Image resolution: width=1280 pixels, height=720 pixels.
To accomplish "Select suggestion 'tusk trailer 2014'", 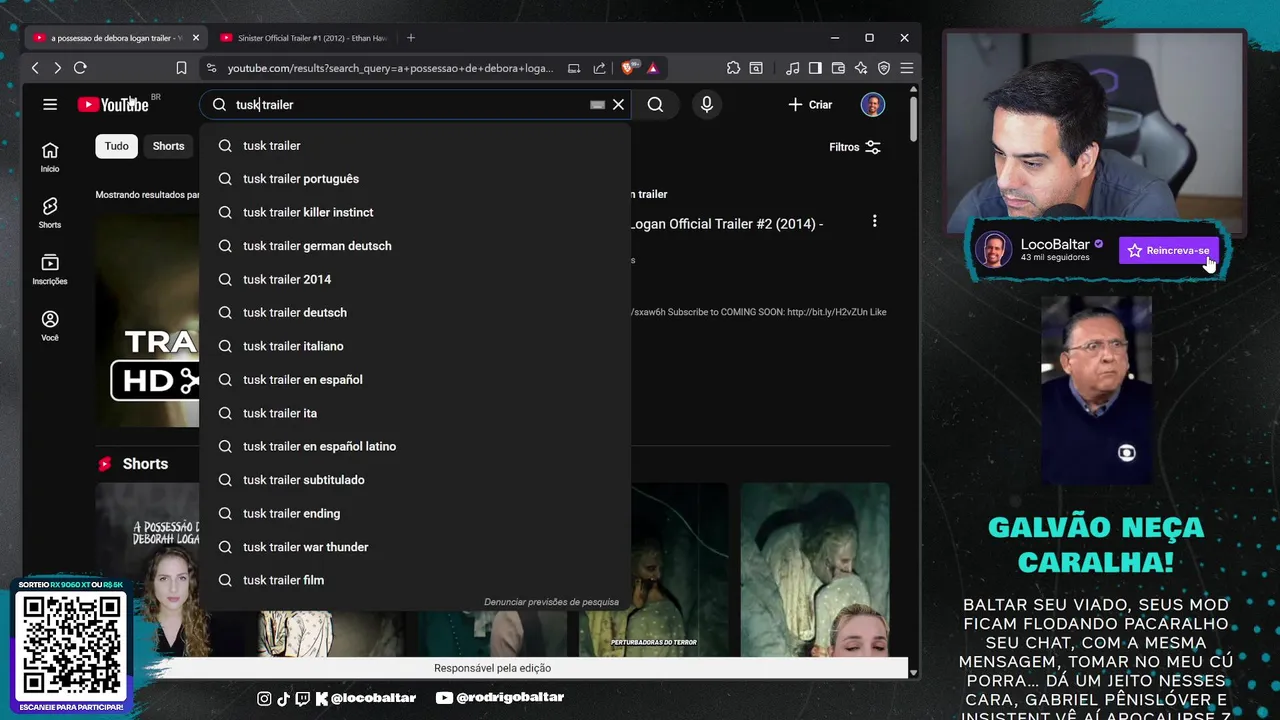I will pos(415,280).
